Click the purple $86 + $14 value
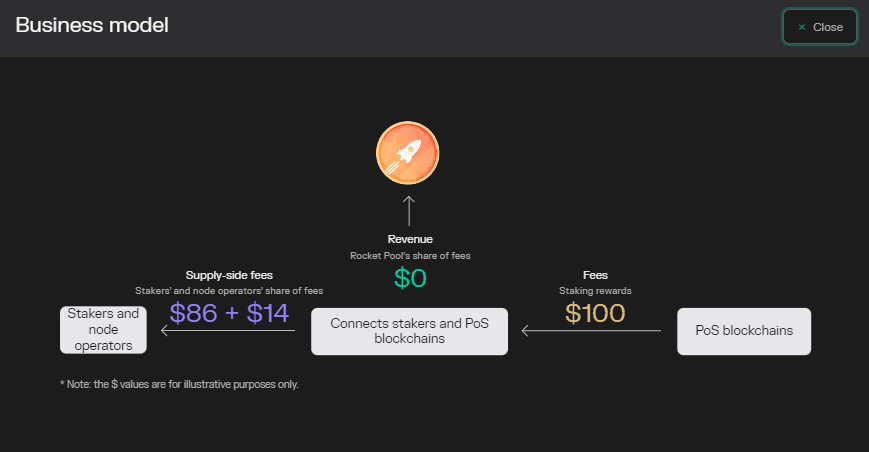This screenshot has width=869, height=452. (x=229, y=313)
